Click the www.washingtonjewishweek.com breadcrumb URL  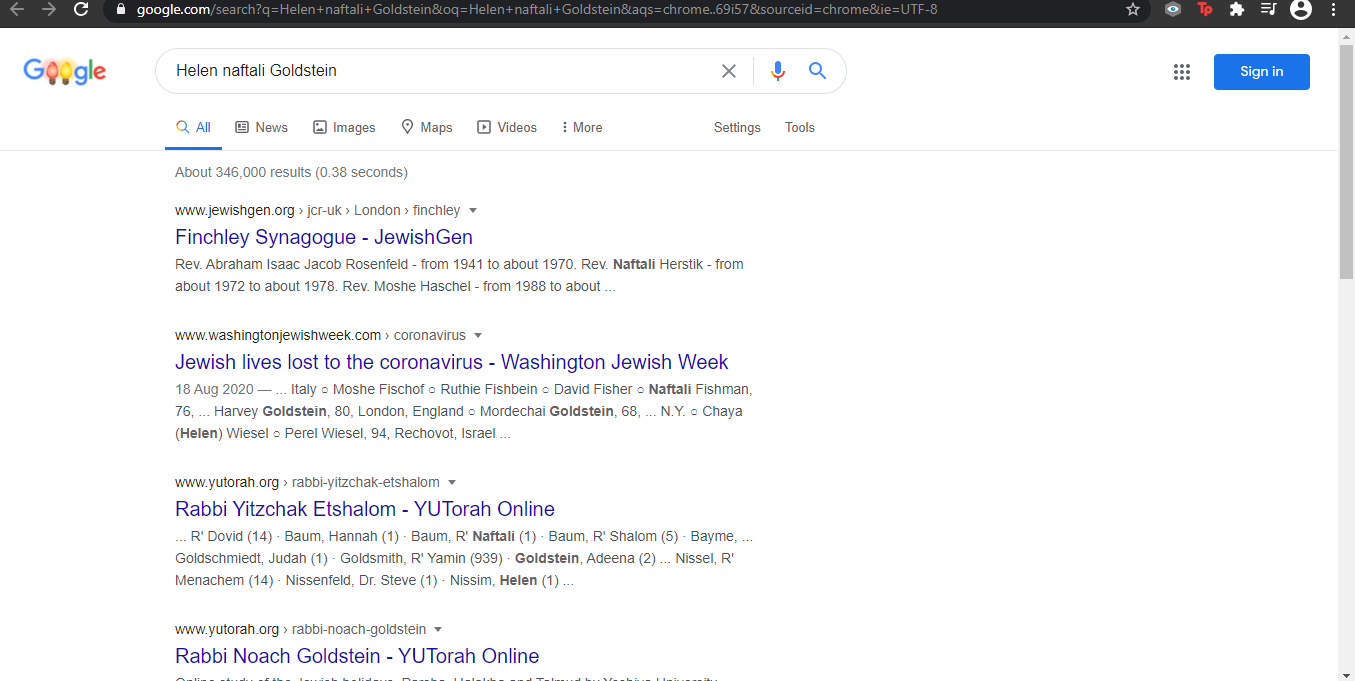pos(278,336)
